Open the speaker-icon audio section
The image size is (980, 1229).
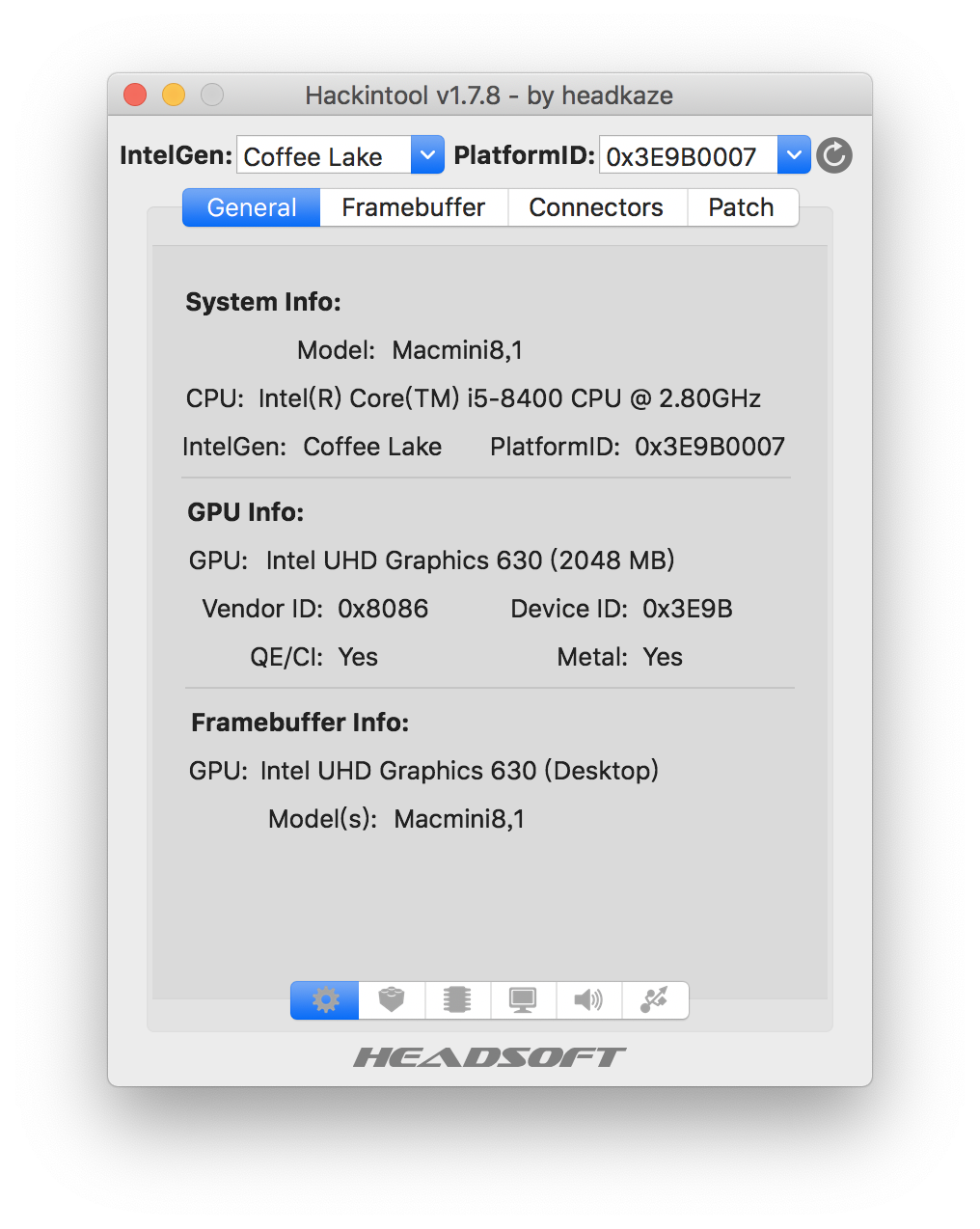point(588,1000)
